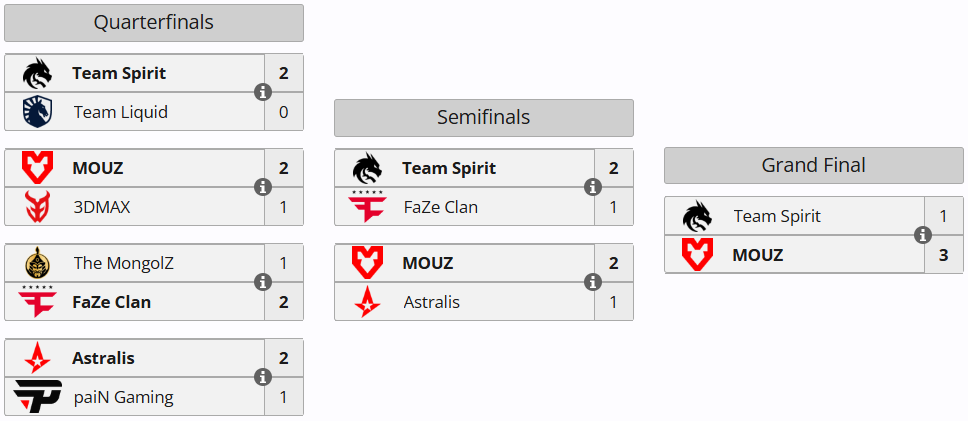Open semifinal info for Team Spirit vs FaZe Clan
The width and height of the screenshot is (968, 421).
pyautogui.click(x=593, y=188)
